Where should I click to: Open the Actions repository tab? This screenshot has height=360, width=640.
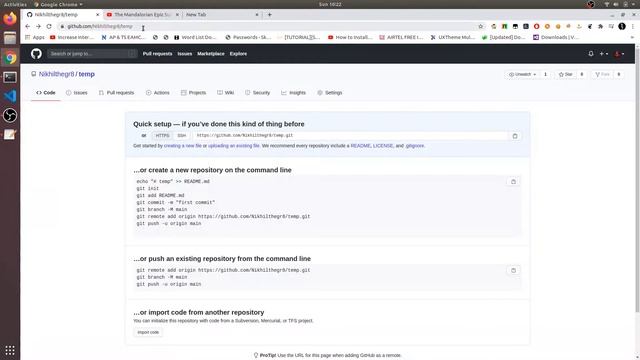(x=158, y=93)
